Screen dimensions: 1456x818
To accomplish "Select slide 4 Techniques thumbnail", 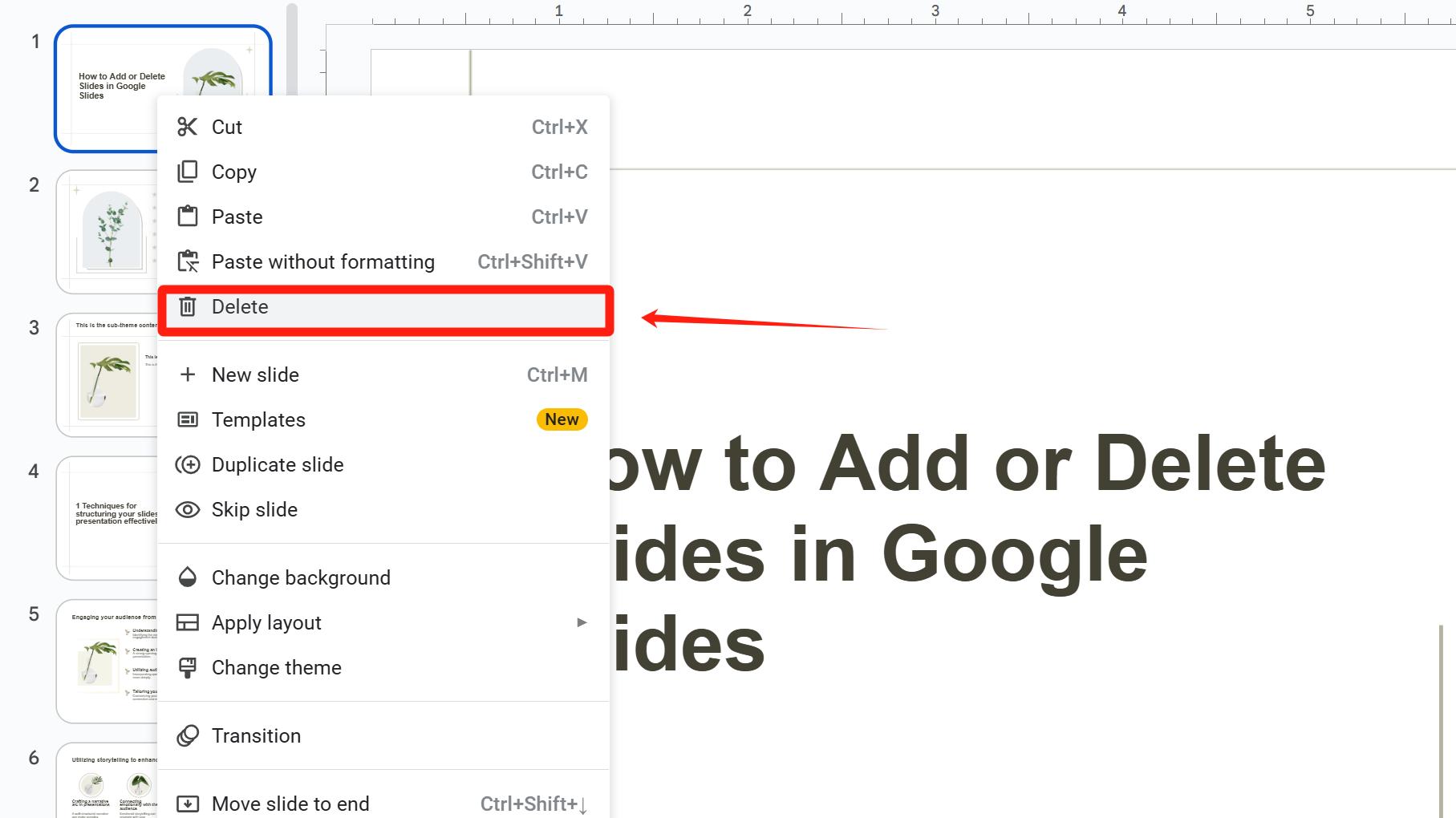I will pos(107,518).
